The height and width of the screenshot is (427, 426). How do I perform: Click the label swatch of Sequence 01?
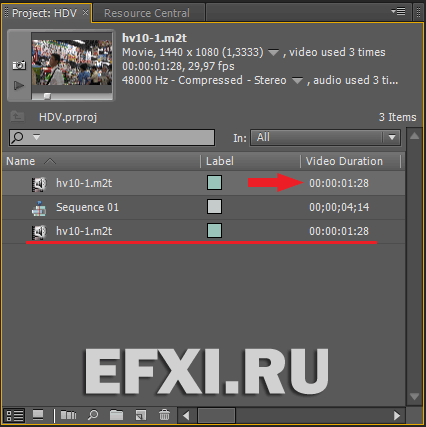point(214,207)
